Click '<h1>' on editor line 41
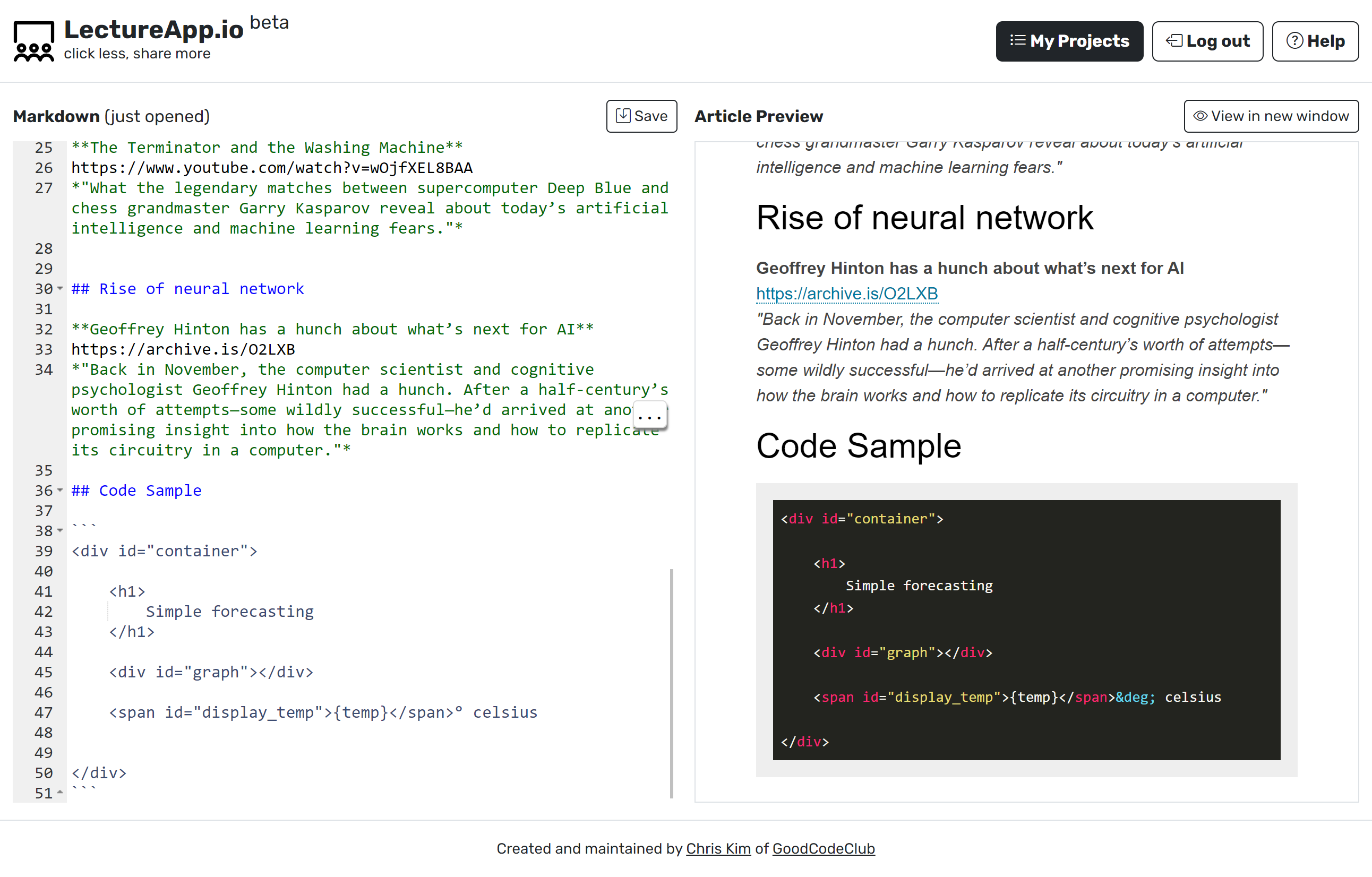The height and width of the screenshot is (877, 1372). click(x=126, y=591)
